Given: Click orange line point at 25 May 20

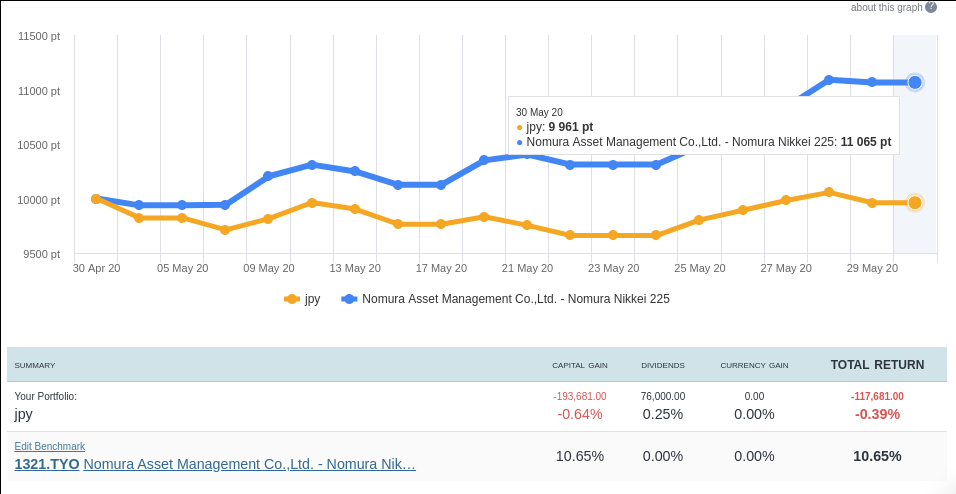Looking at the screenshot, I should point(699,220).
